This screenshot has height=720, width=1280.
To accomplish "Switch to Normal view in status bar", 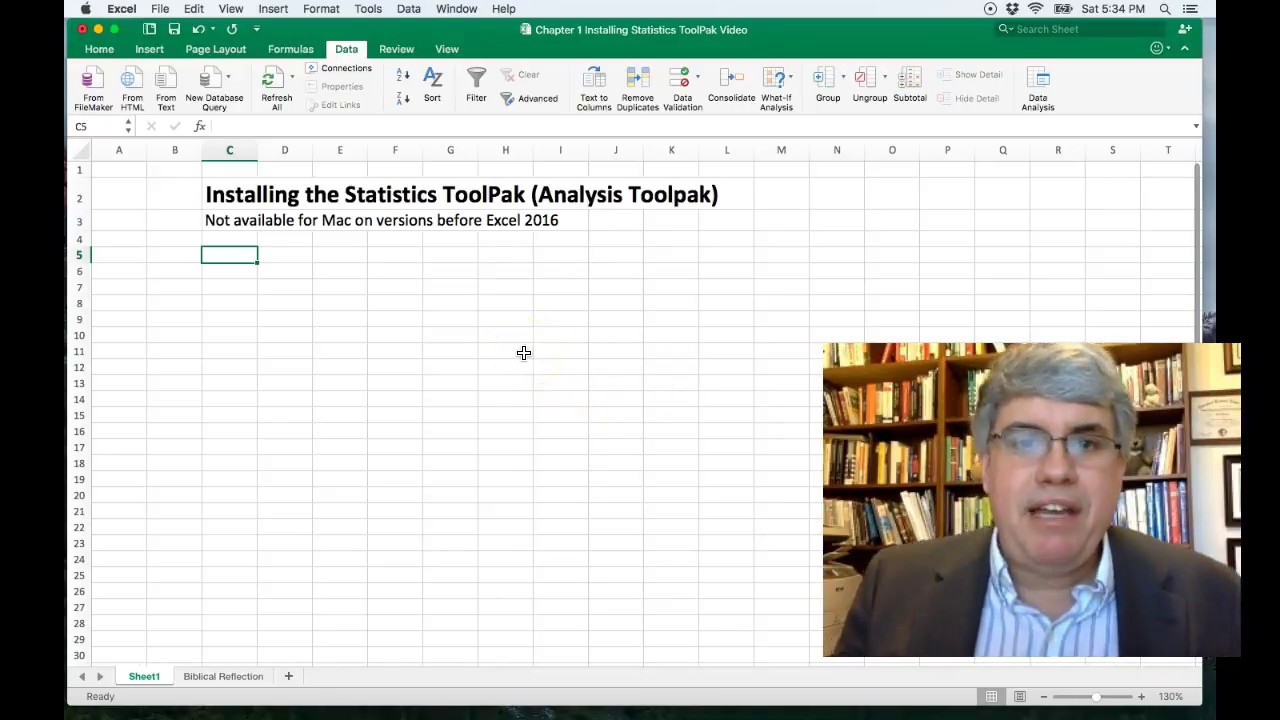I will point(991,696).
